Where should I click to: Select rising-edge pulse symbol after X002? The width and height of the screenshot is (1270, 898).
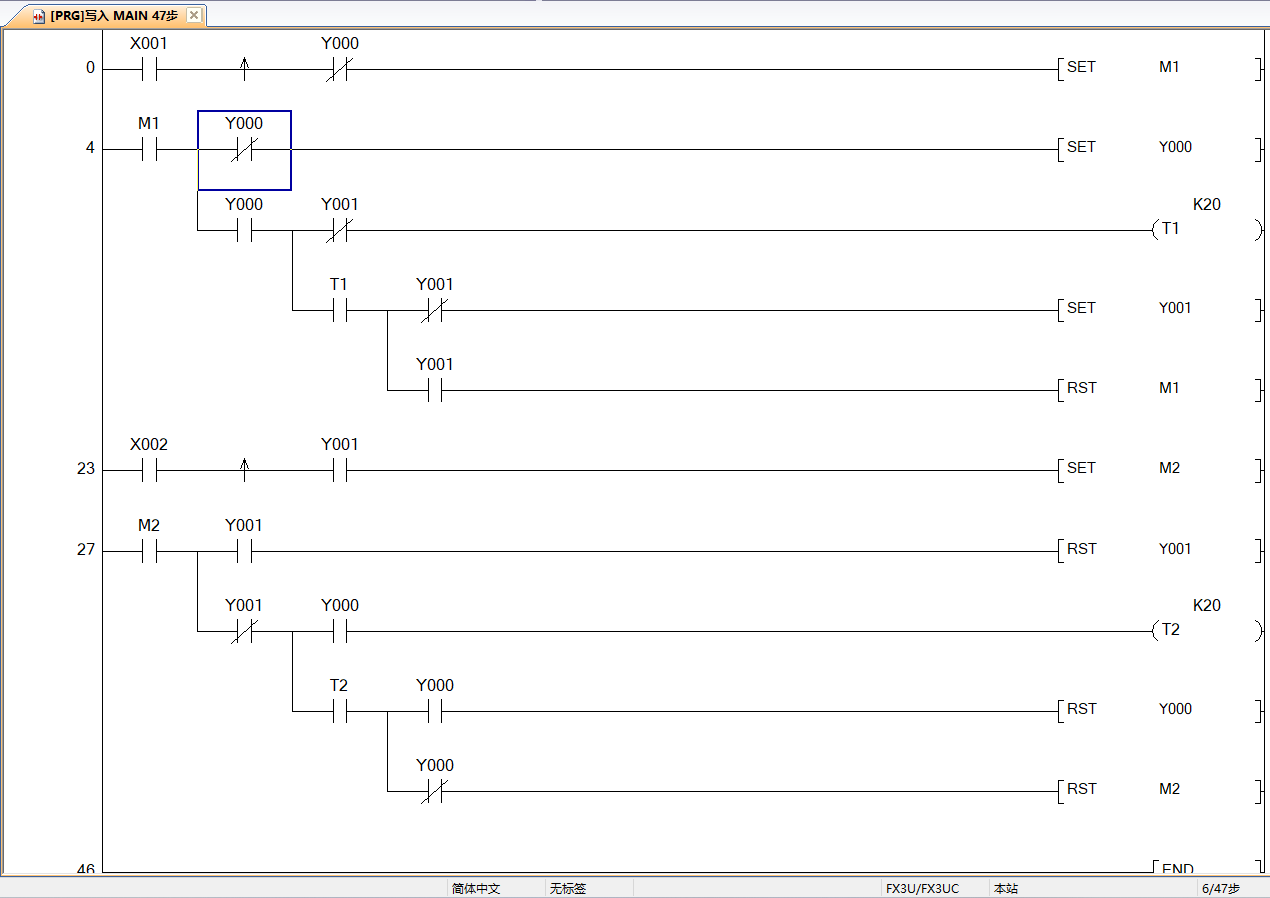click(245, 471)
